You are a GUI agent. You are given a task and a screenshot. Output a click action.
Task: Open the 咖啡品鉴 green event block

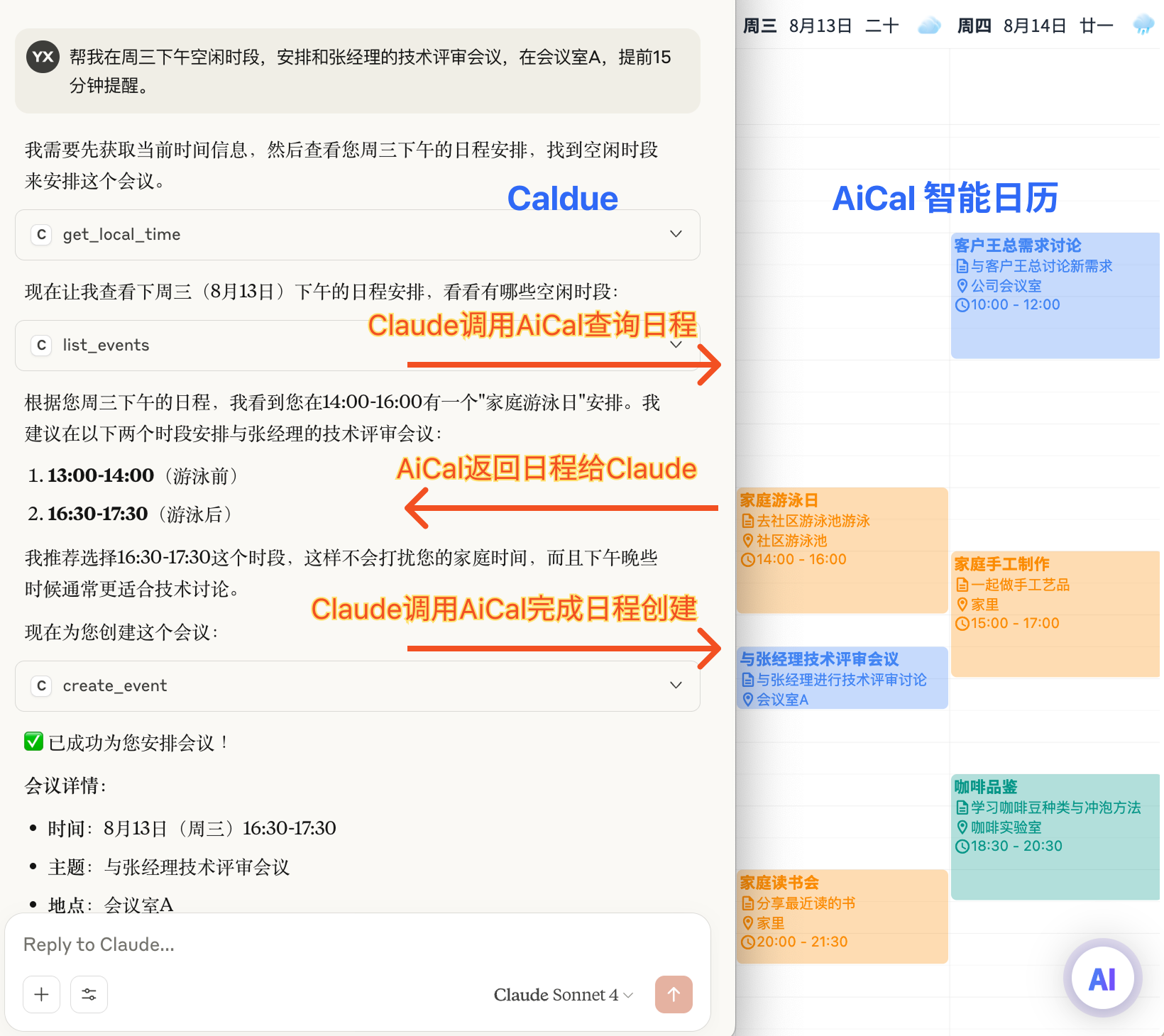[x=1055, y=837]
